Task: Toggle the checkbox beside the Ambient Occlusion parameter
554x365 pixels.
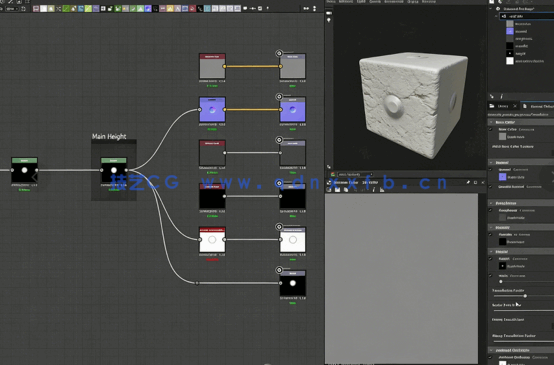Action: [490, 357]
